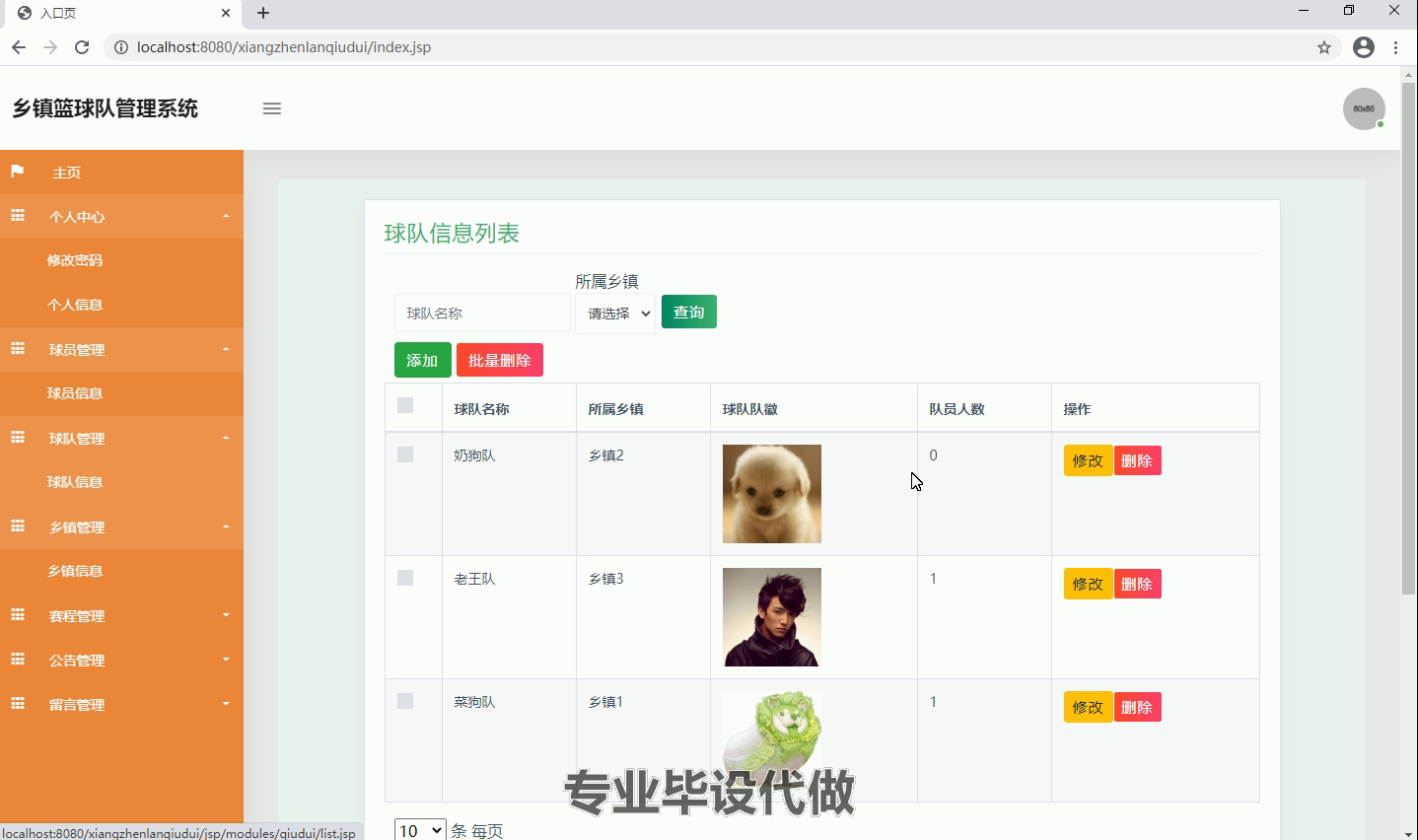Click the grid icon beside 球队管理
The width and height of the screenshot is (1418, 840).
(18, 437)
